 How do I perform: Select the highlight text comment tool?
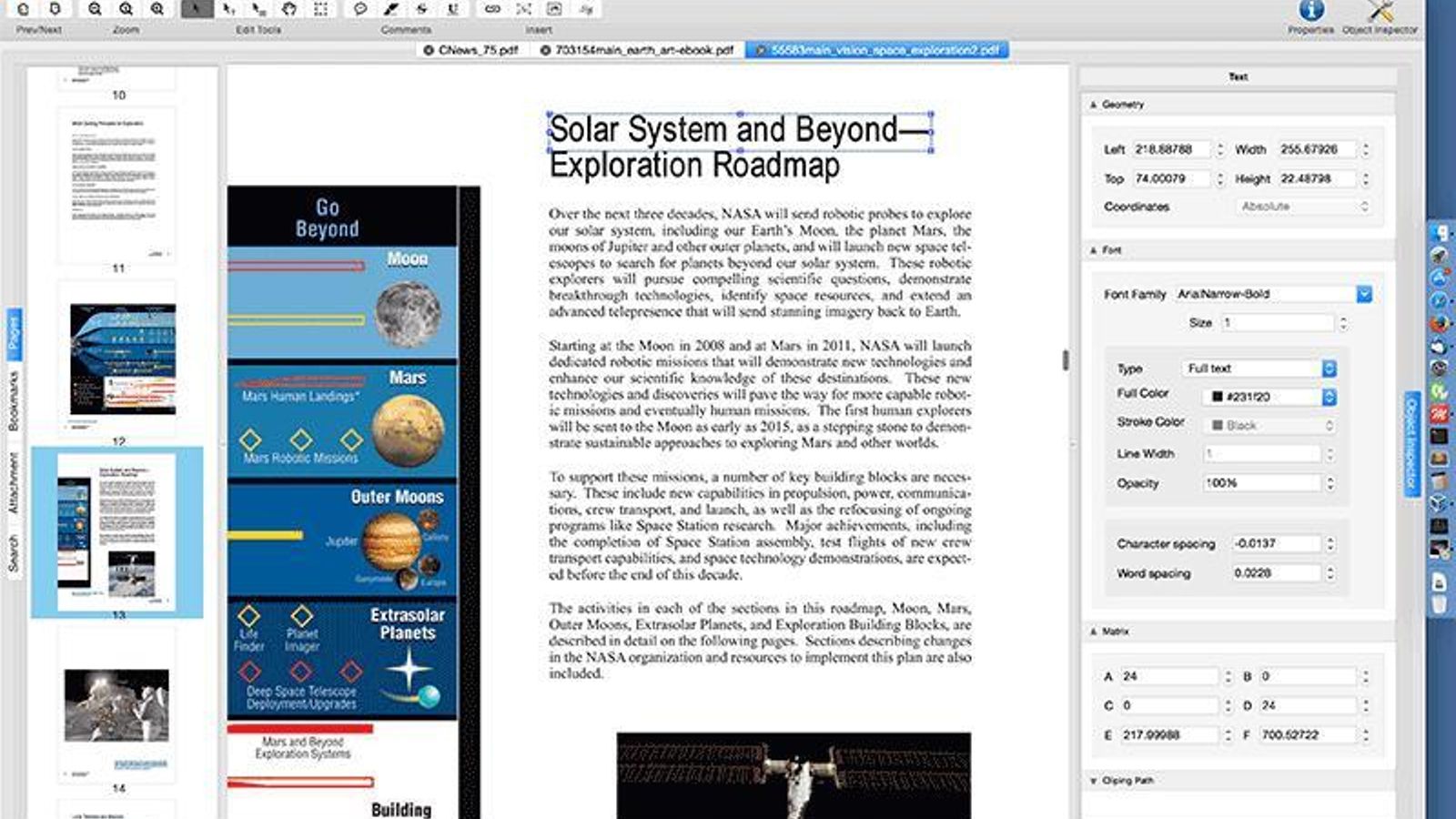click(x=389, y=11)
